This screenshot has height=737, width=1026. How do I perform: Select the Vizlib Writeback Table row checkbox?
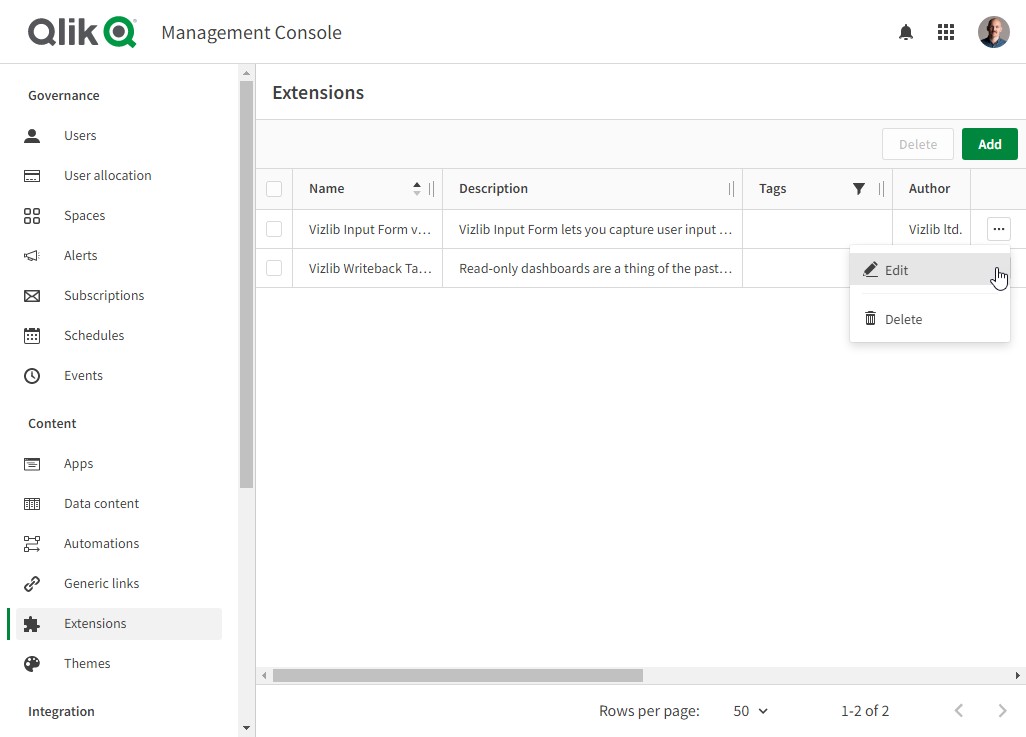click(274, 268)
